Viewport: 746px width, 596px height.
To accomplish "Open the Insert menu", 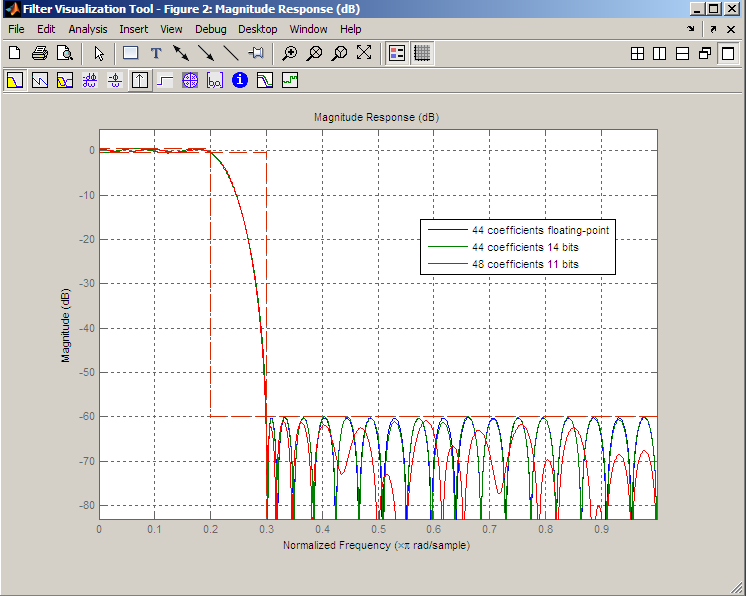I will tap(133, 29).
